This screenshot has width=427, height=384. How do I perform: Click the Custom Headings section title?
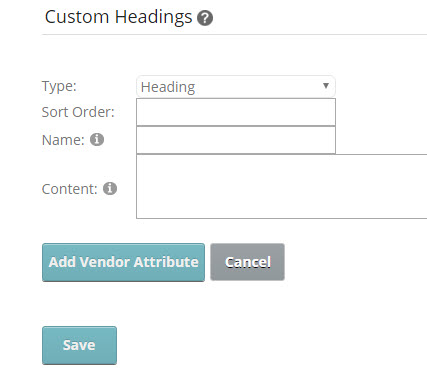pyautogui.click(x=118, y=17)
